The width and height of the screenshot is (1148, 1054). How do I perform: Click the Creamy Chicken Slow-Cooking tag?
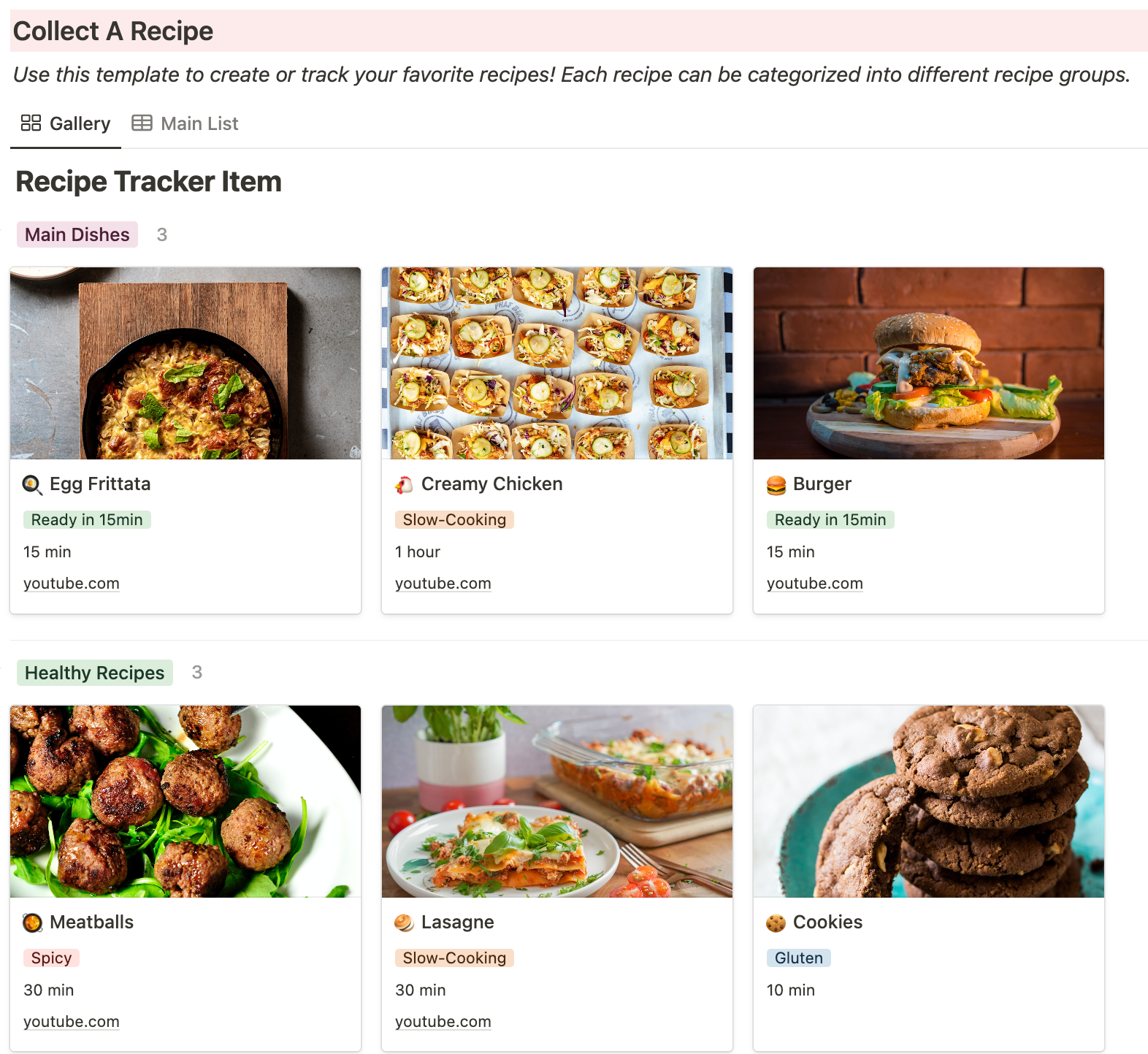click(454, 519)
